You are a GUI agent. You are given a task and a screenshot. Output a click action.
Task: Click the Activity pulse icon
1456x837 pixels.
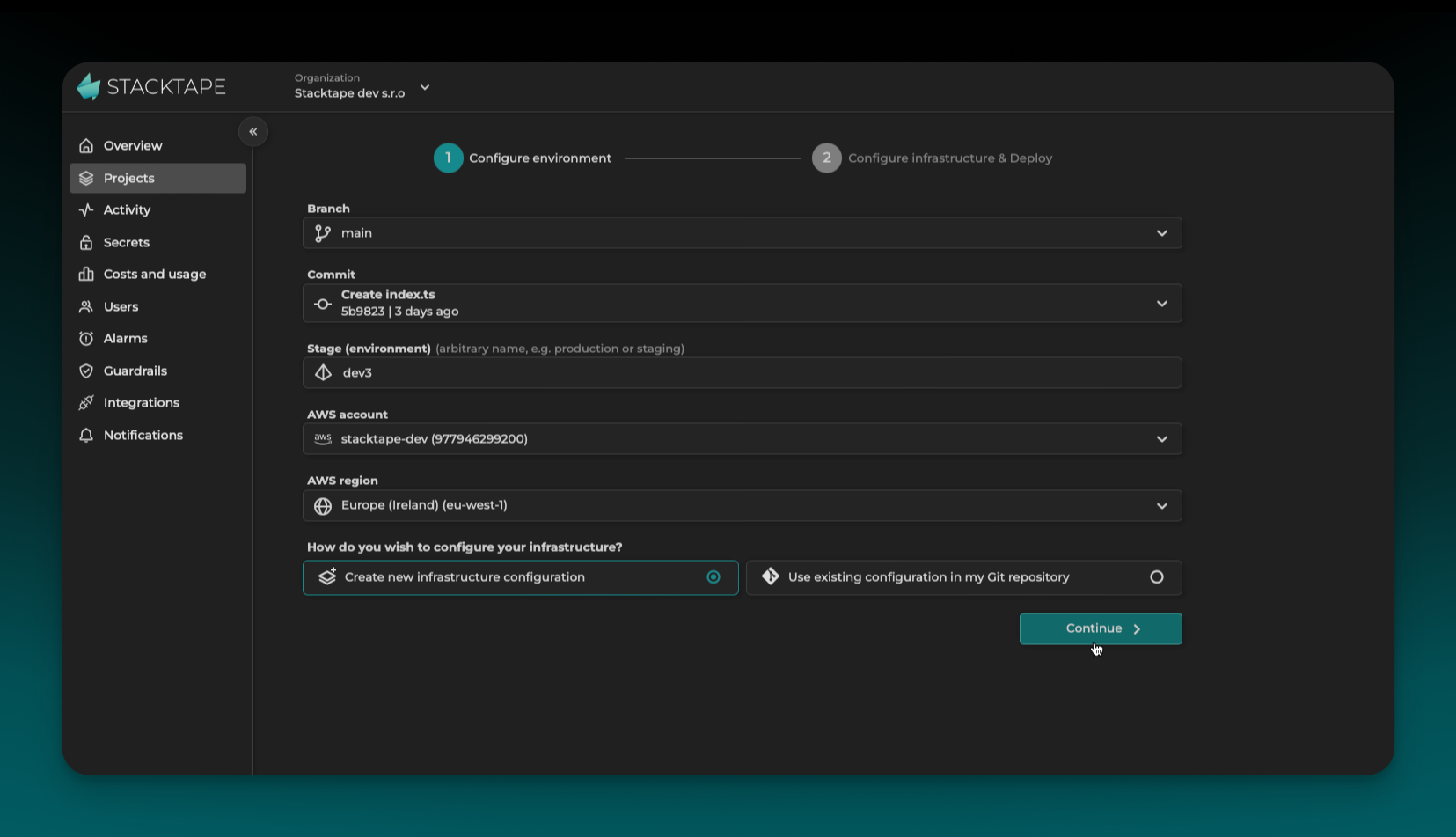click(86, 210)
